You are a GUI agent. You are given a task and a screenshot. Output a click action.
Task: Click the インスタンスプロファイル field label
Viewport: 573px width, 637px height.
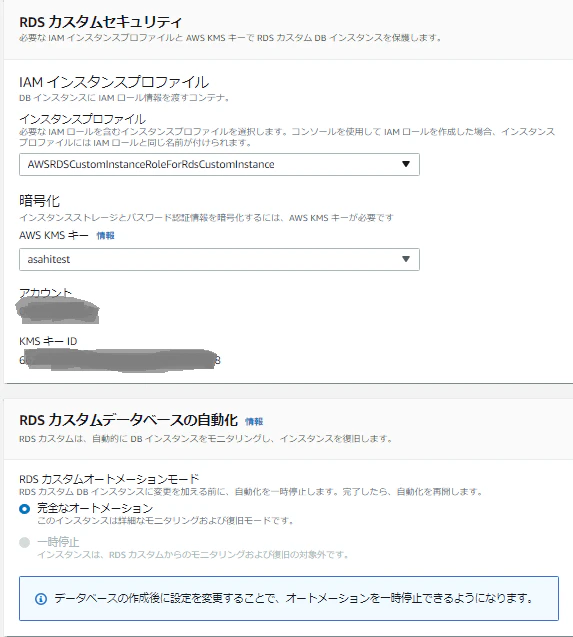[82, 119]
